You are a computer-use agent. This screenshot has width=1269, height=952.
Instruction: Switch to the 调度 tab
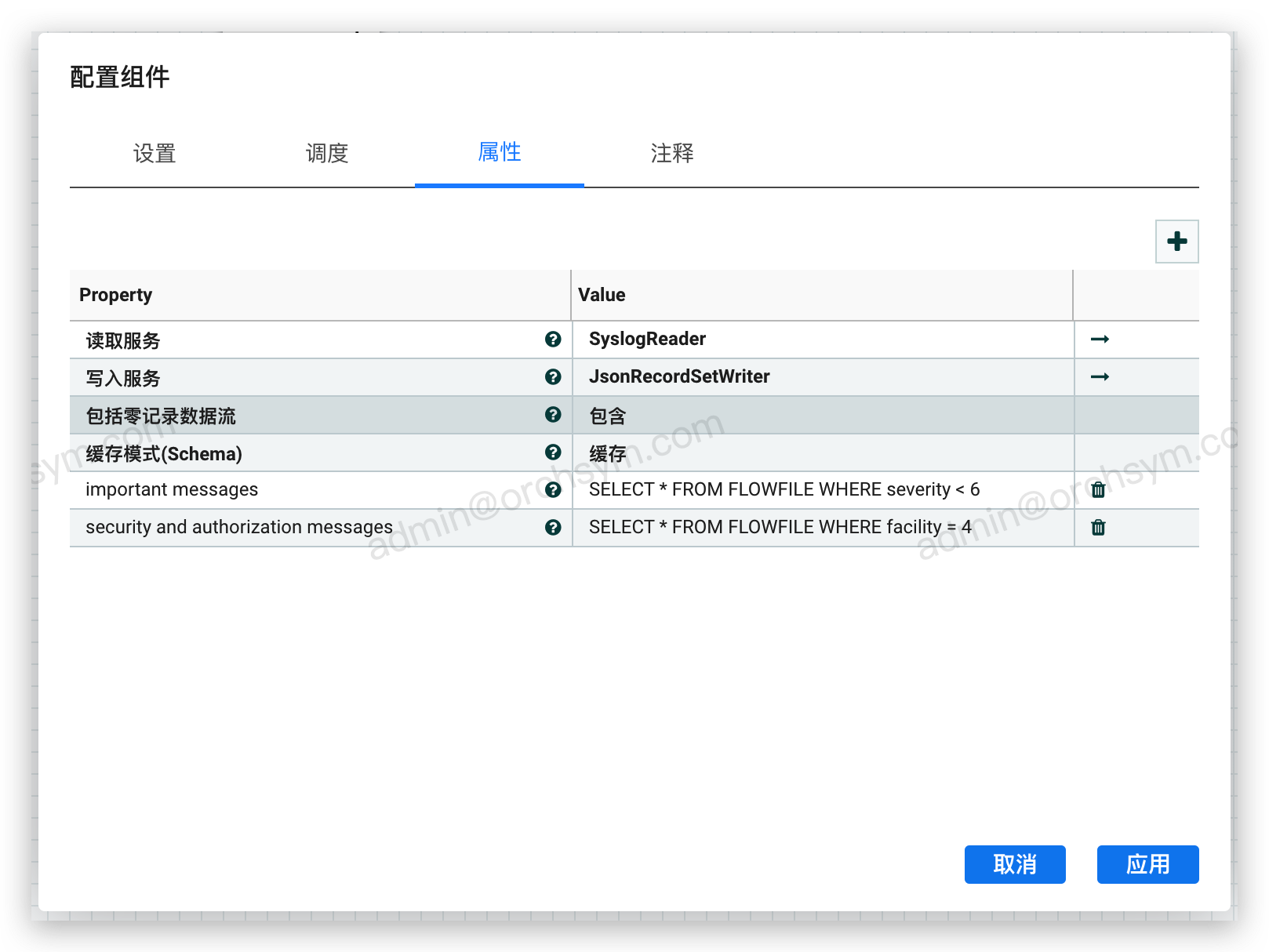point(327,153)
